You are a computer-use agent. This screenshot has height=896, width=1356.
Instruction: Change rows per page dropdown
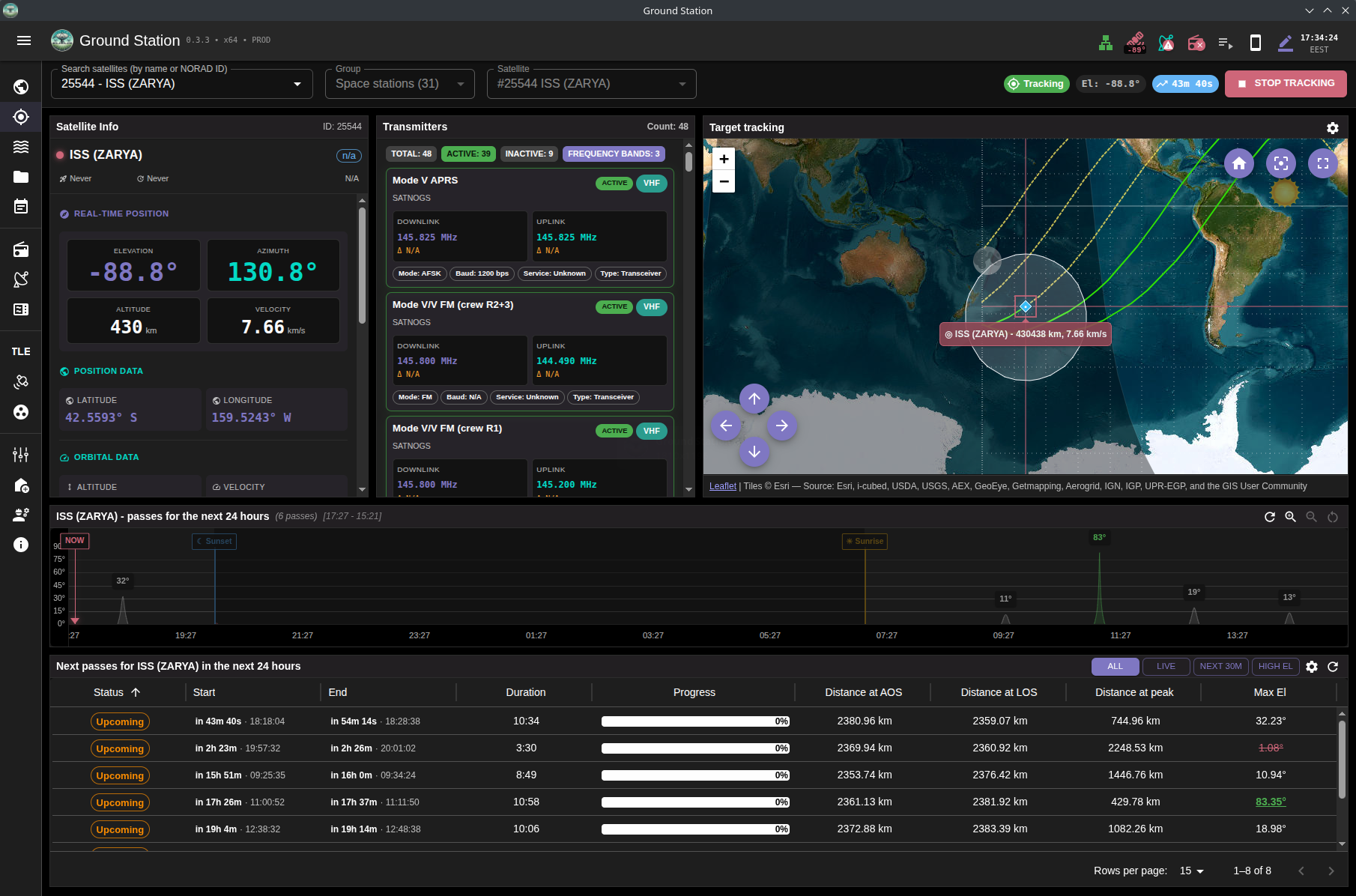click(1191, 871)
